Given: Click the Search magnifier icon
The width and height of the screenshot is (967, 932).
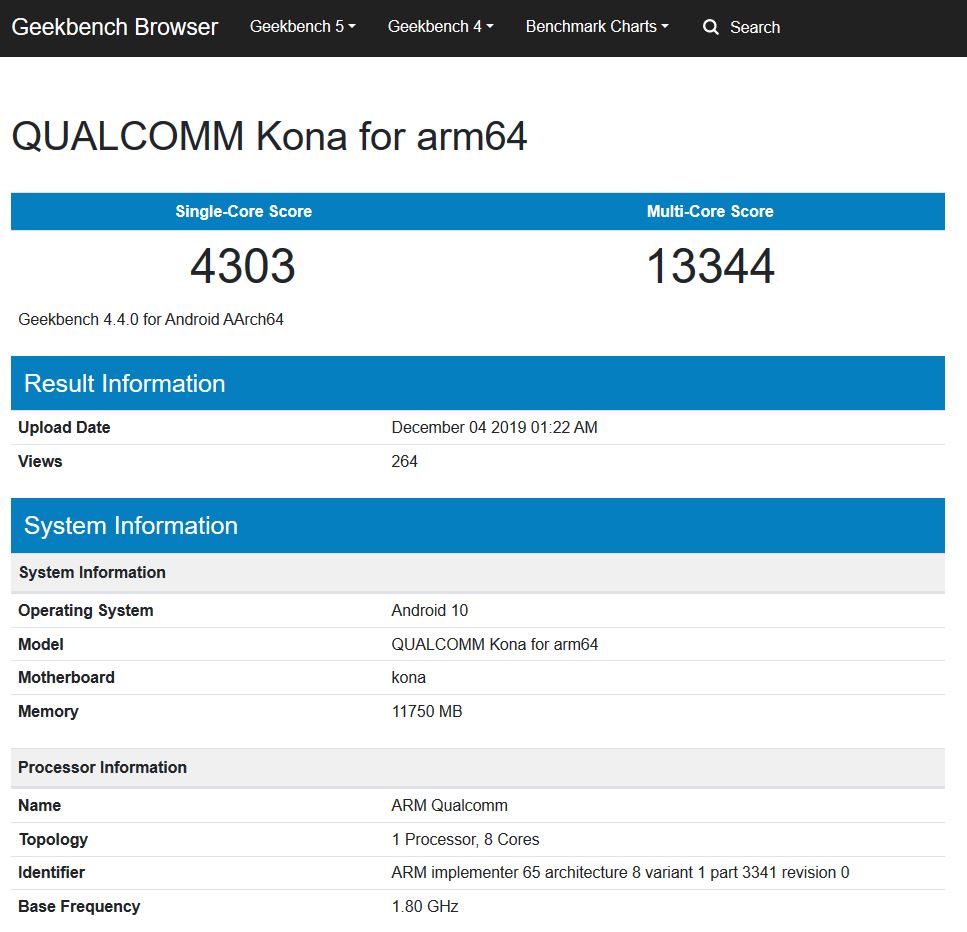Looking at the screenshot, I should (x=710, y=27).
